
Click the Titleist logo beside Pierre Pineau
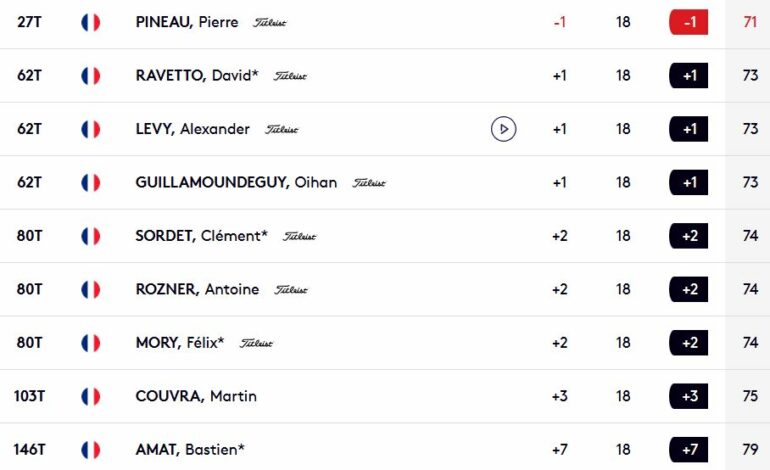270,23
